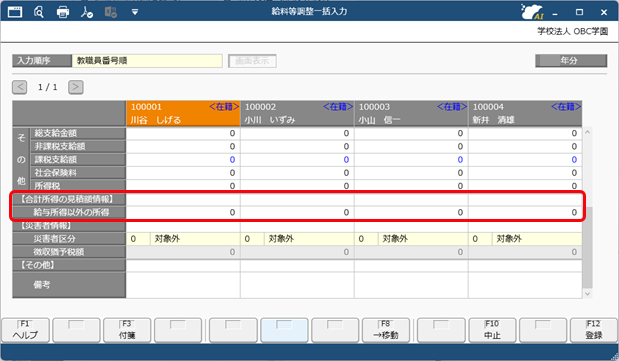Click the F10 中止 function button
This screenshot has width=619, height=361.
point(492,330)
